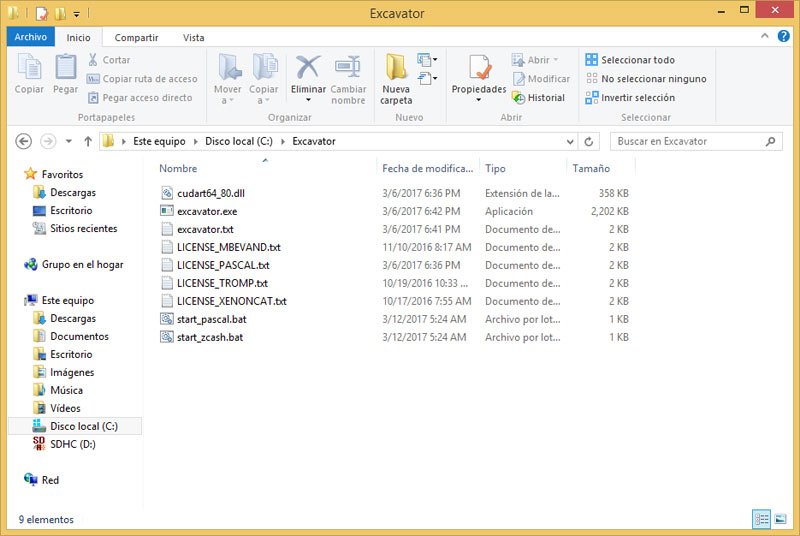Image resolution: width=800 pixels, height=536 pixels.
Task: Expand the address bar history dropdown
Action: pos(570,142)
